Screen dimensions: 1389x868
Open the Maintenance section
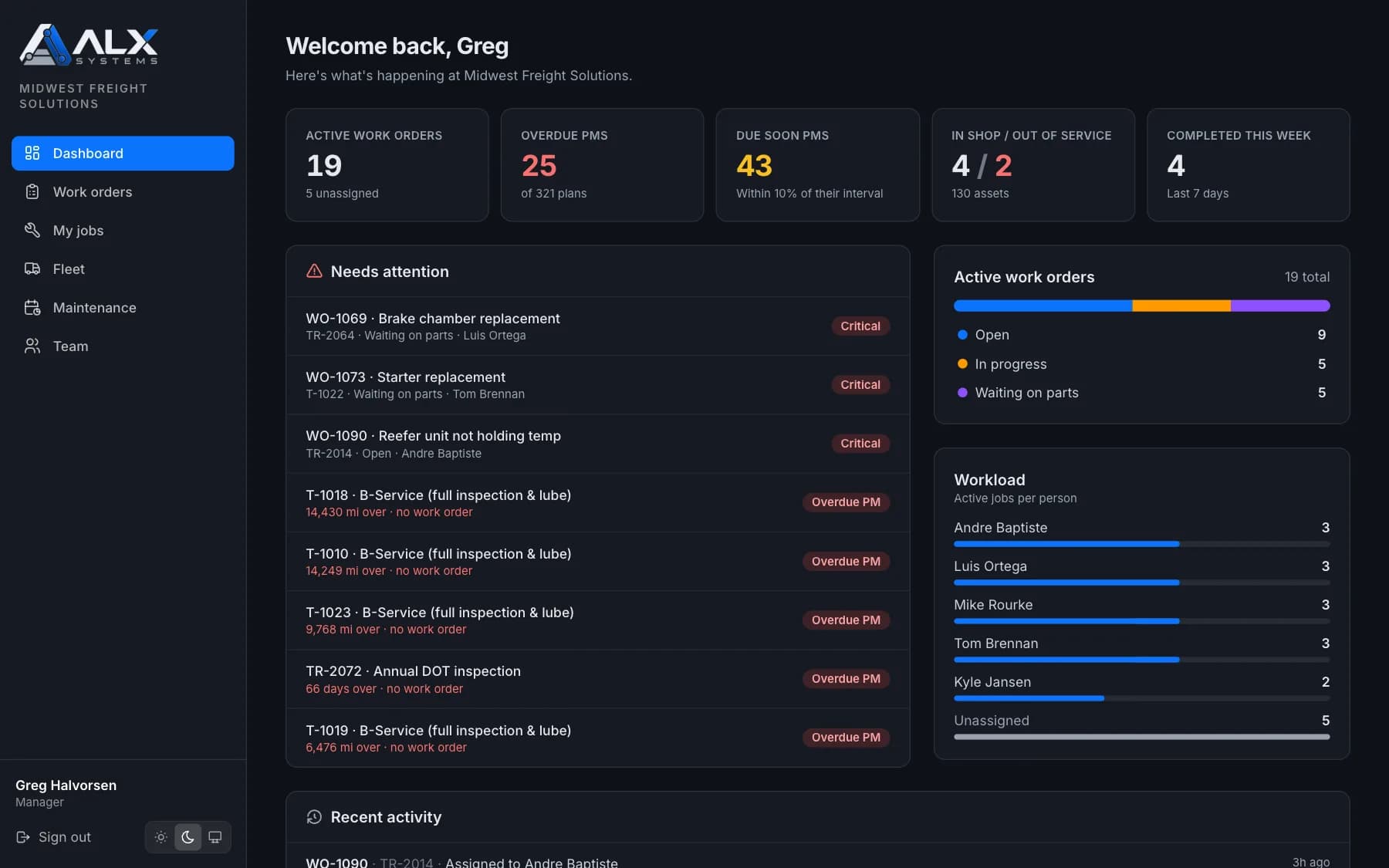(x=123, y=307)
